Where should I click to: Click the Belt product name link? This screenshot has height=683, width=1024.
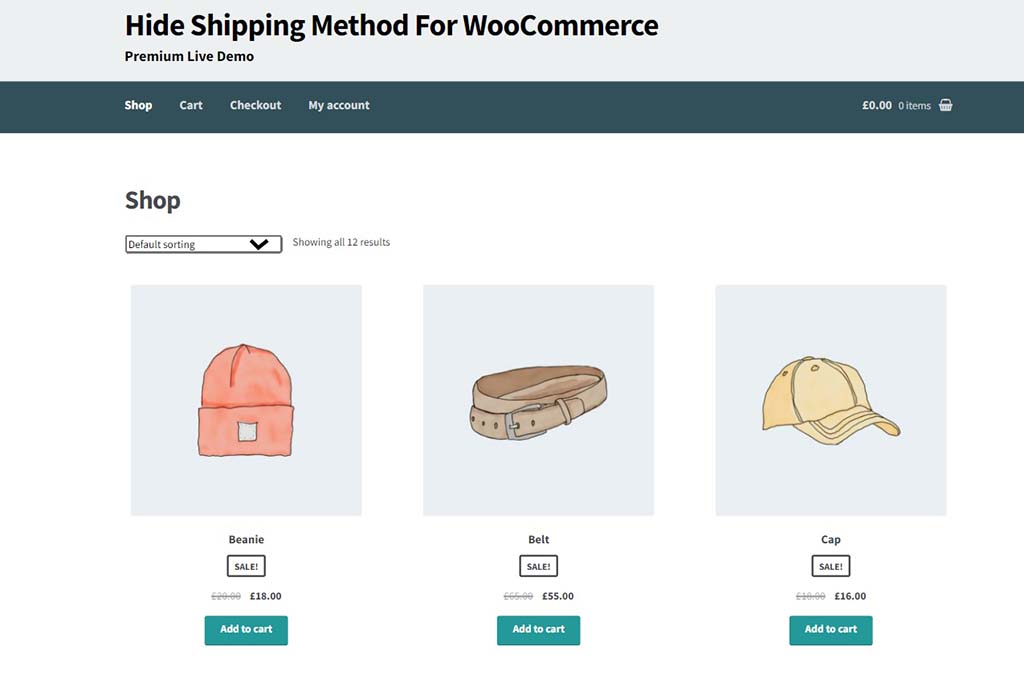pyautogui.click(x=538, y=539)
